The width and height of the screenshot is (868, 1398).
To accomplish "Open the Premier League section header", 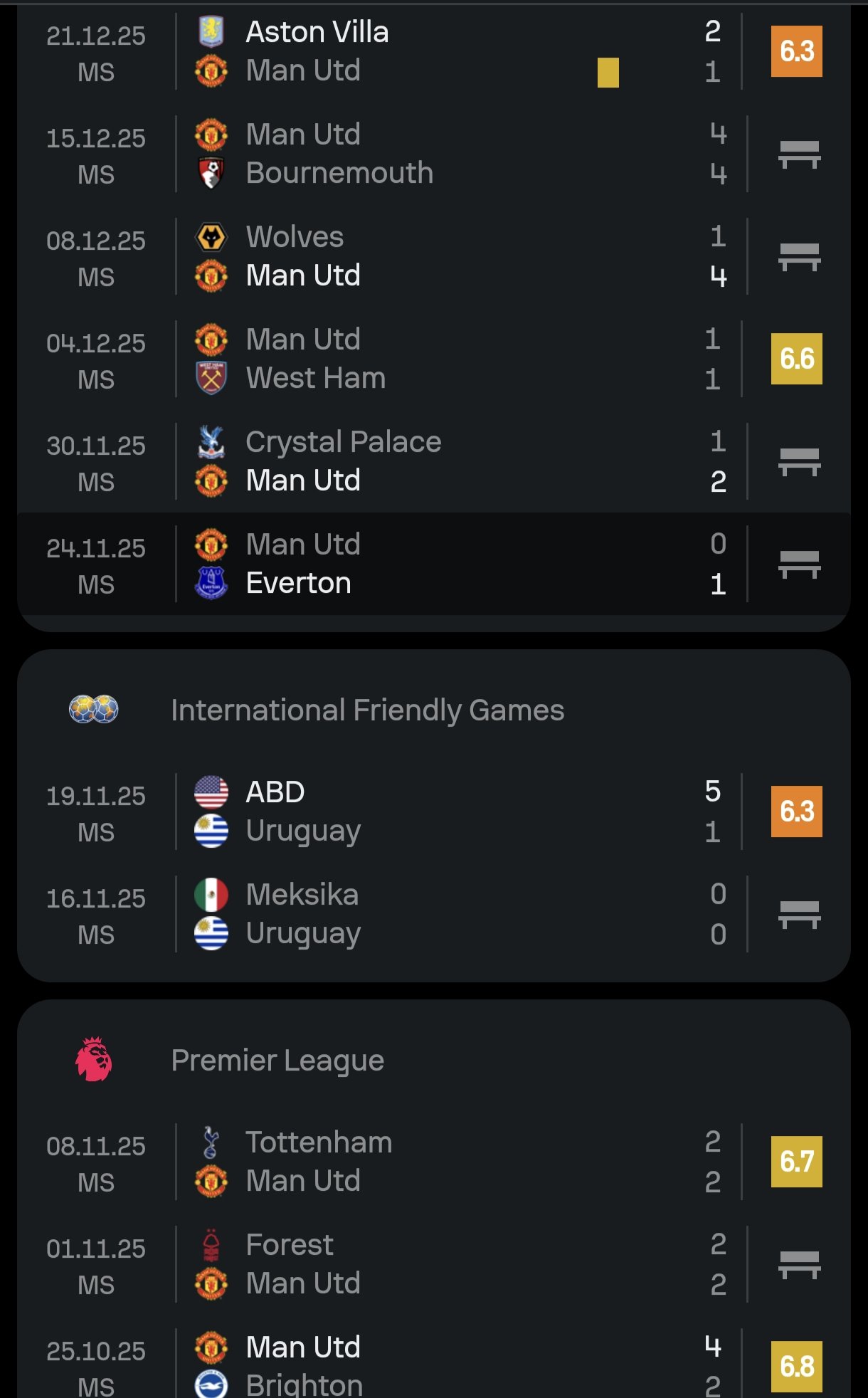I will tap(277, 1060).
